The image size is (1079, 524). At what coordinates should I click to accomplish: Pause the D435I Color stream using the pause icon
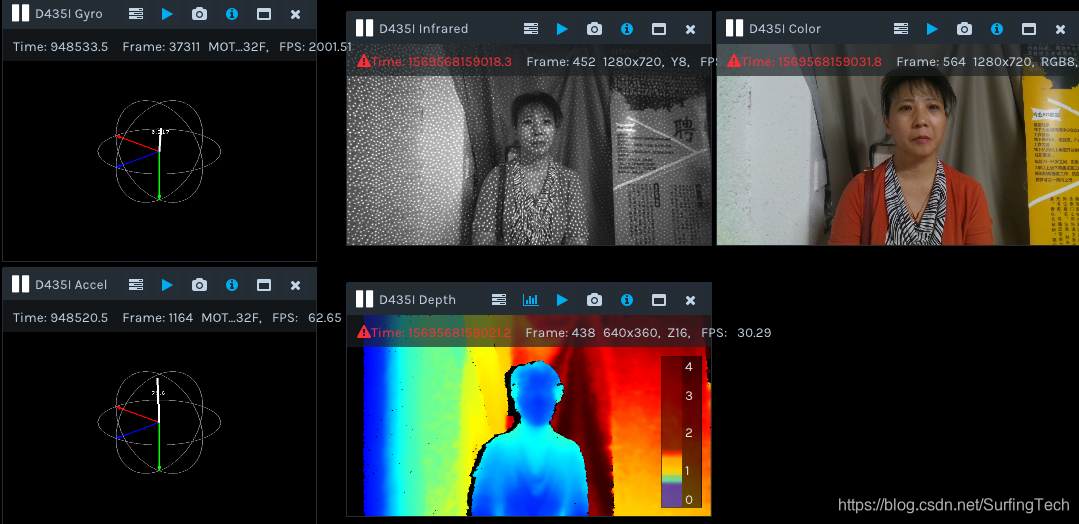pos(734,28)
